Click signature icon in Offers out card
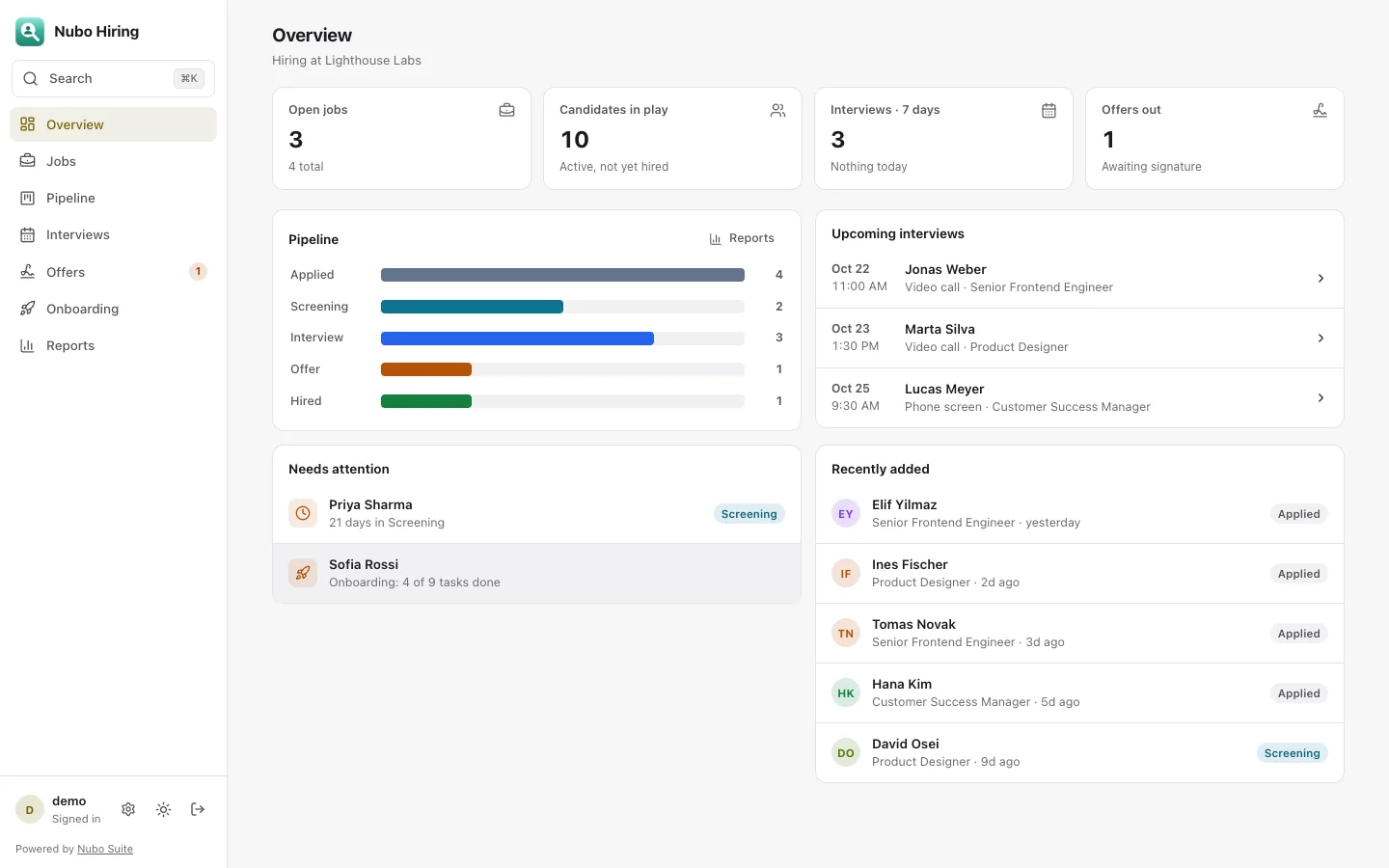 point(1320,110)
